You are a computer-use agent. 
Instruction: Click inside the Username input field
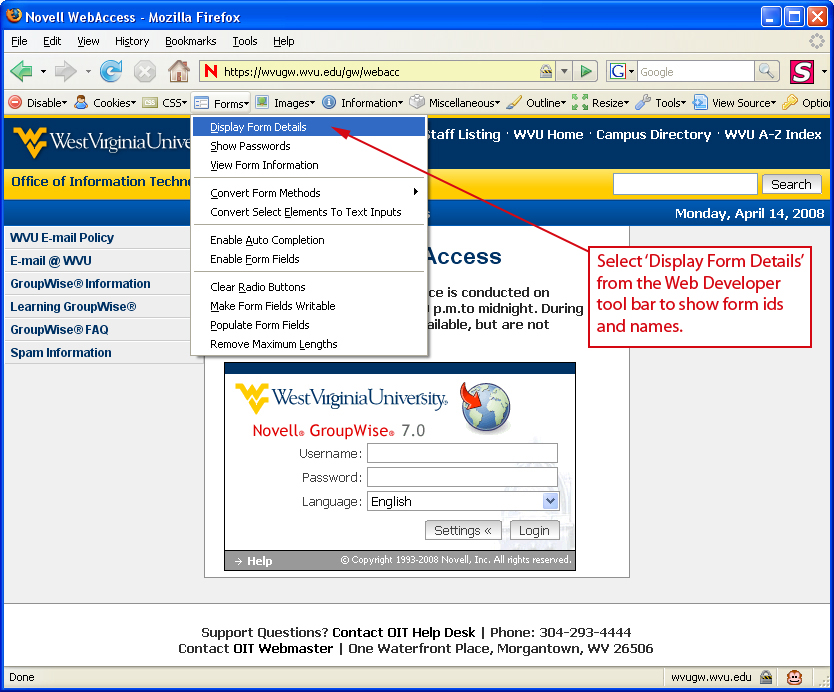pos(462,453)
